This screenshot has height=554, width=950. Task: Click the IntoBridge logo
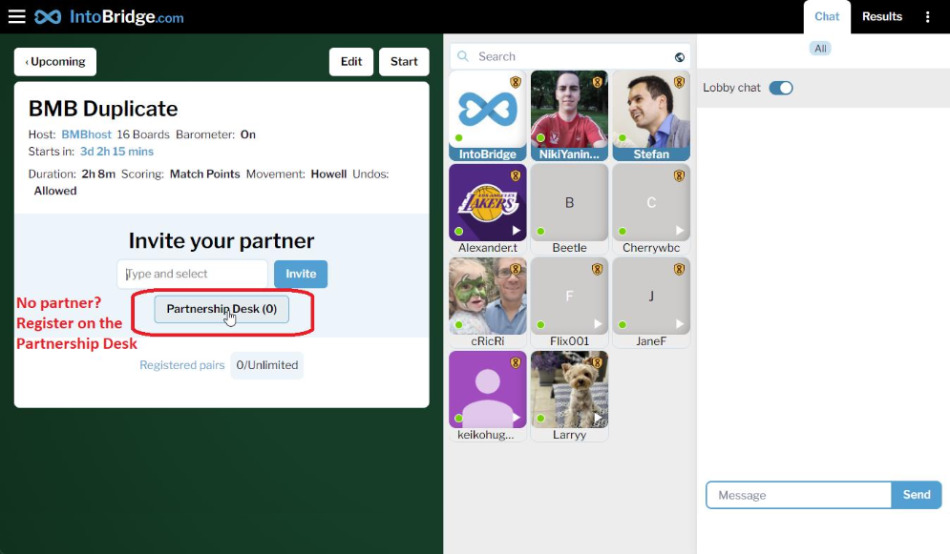tap(109, 17)
